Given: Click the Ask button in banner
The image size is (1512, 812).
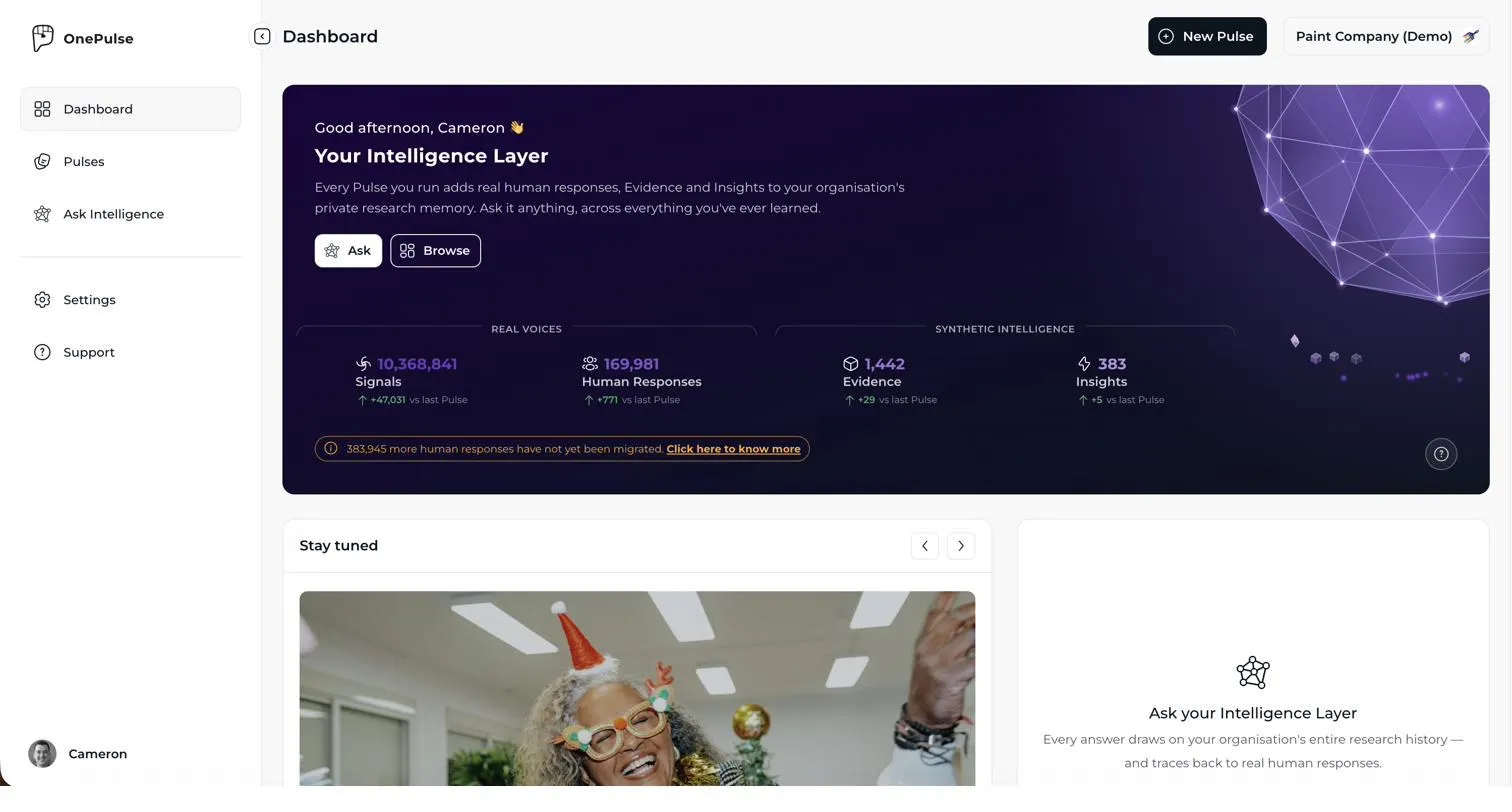Looking at the screenshot, I should [348, 251].
